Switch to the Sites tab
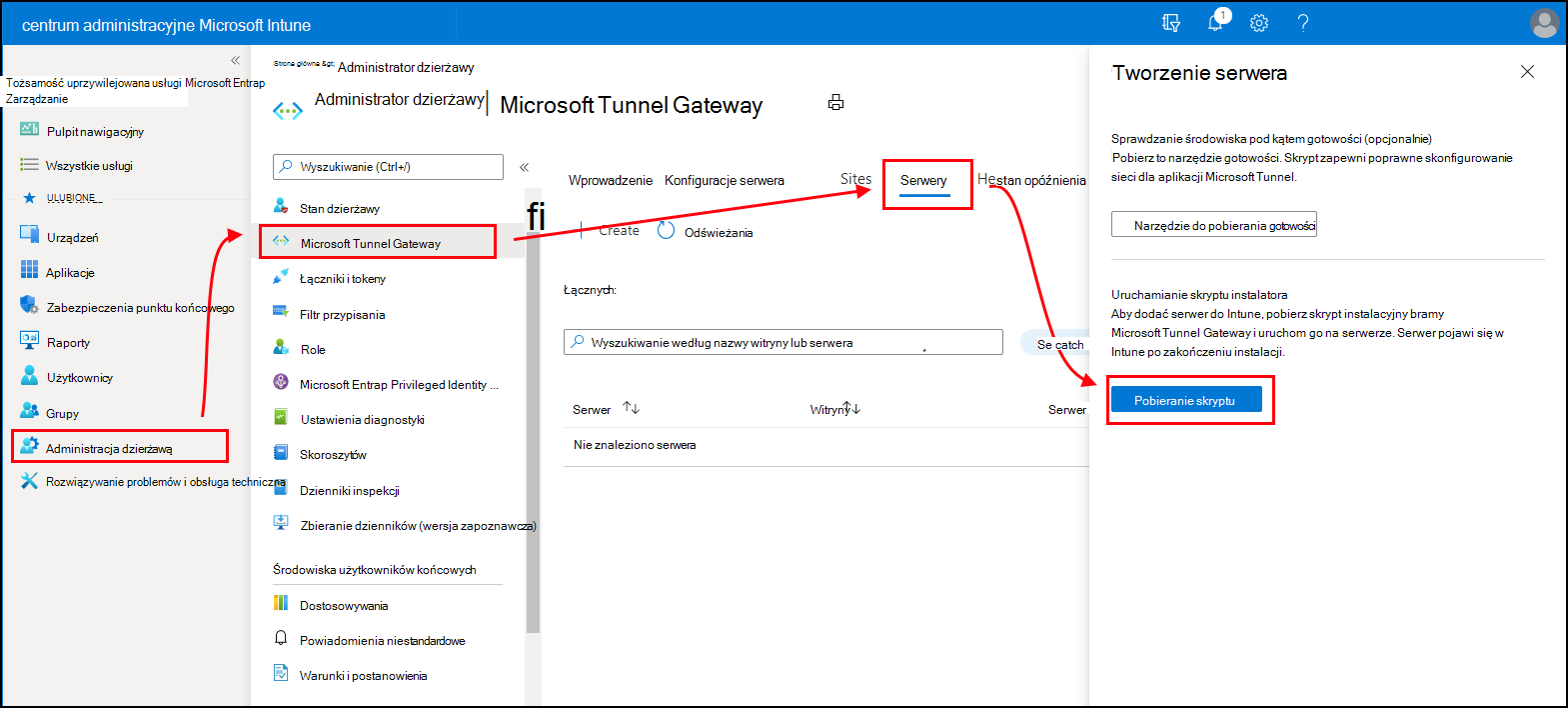Image resolution: width=1568 pixels, height=708 pixels. [x=855, y=179]
